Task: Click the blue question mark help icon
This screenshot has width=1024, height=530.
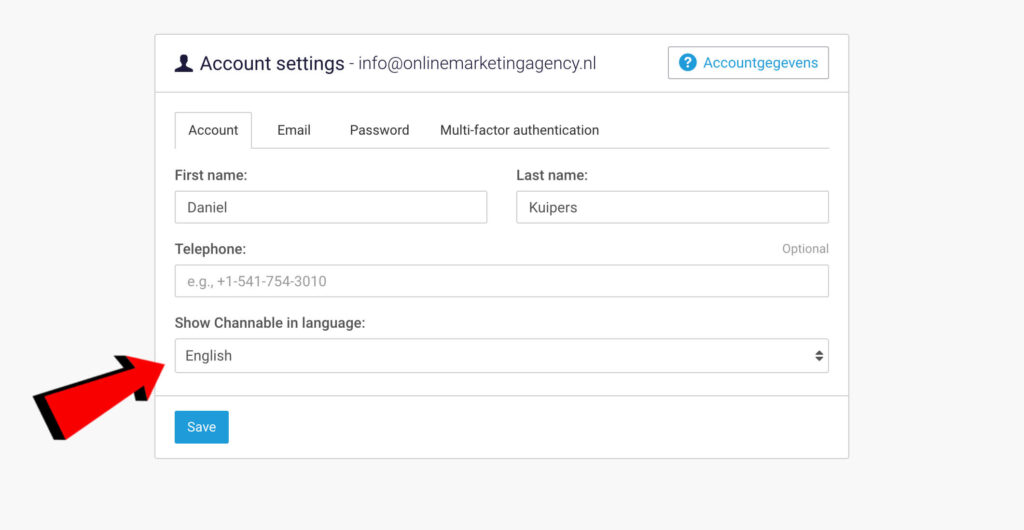Action: (687, 63)
